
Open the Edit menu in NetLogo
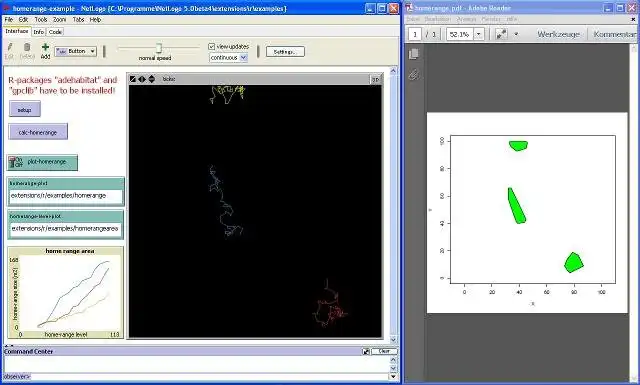point(23,19)
